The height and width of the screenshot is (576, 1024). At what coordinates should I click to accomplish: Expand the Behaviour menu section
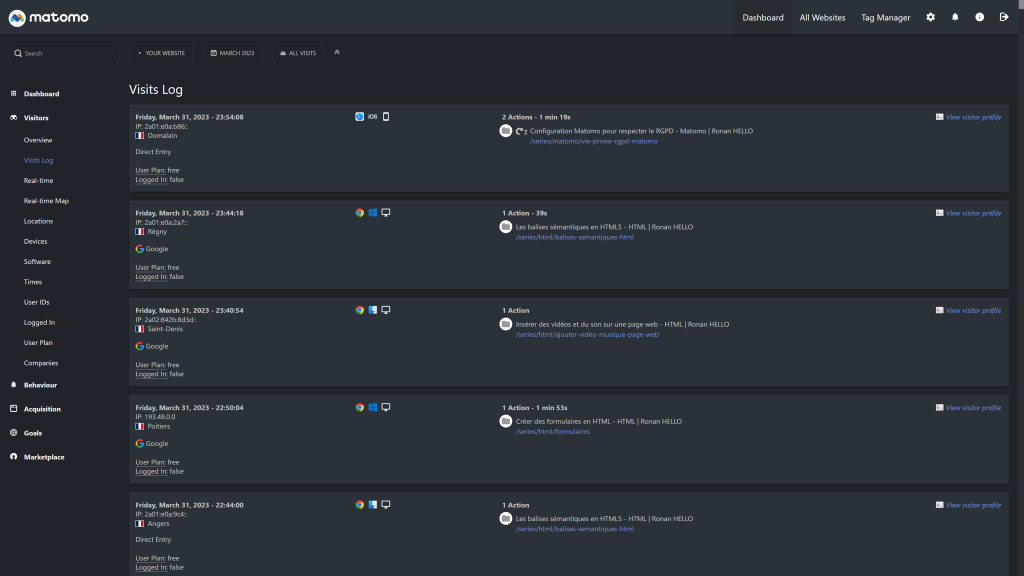point(40,385)
